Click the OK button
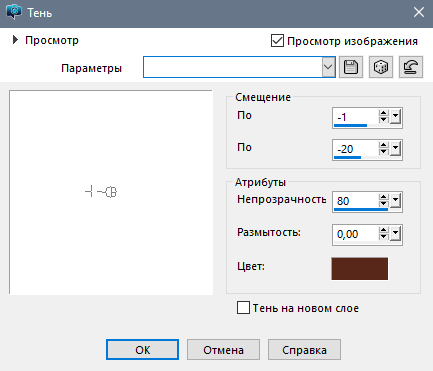Viewport: 433px width, 371px height. tap(142, 350)
